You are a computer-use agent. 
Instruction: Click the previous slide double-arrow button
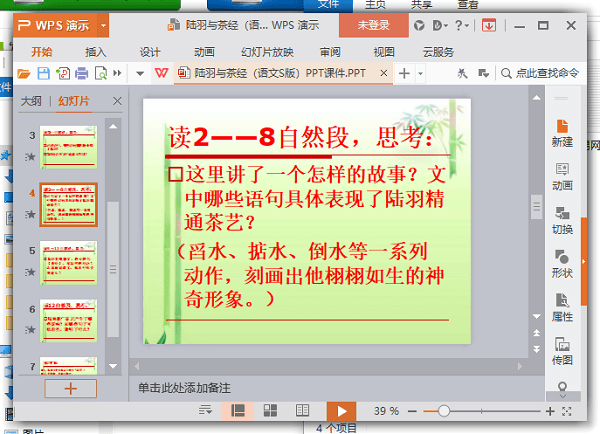pos(537,333)
